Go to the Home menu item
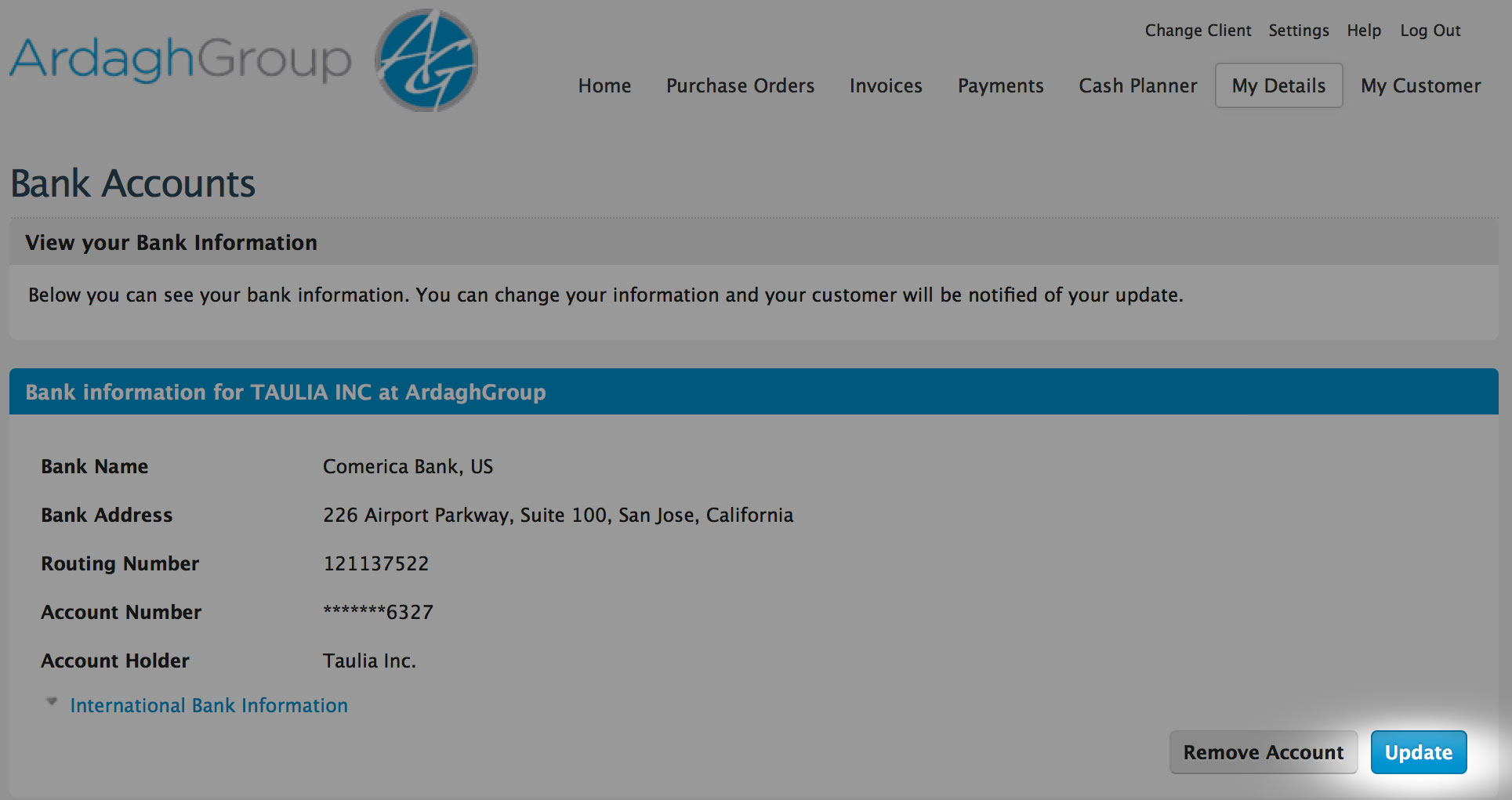Screen dimensions: 1512x800 point(604,85)
